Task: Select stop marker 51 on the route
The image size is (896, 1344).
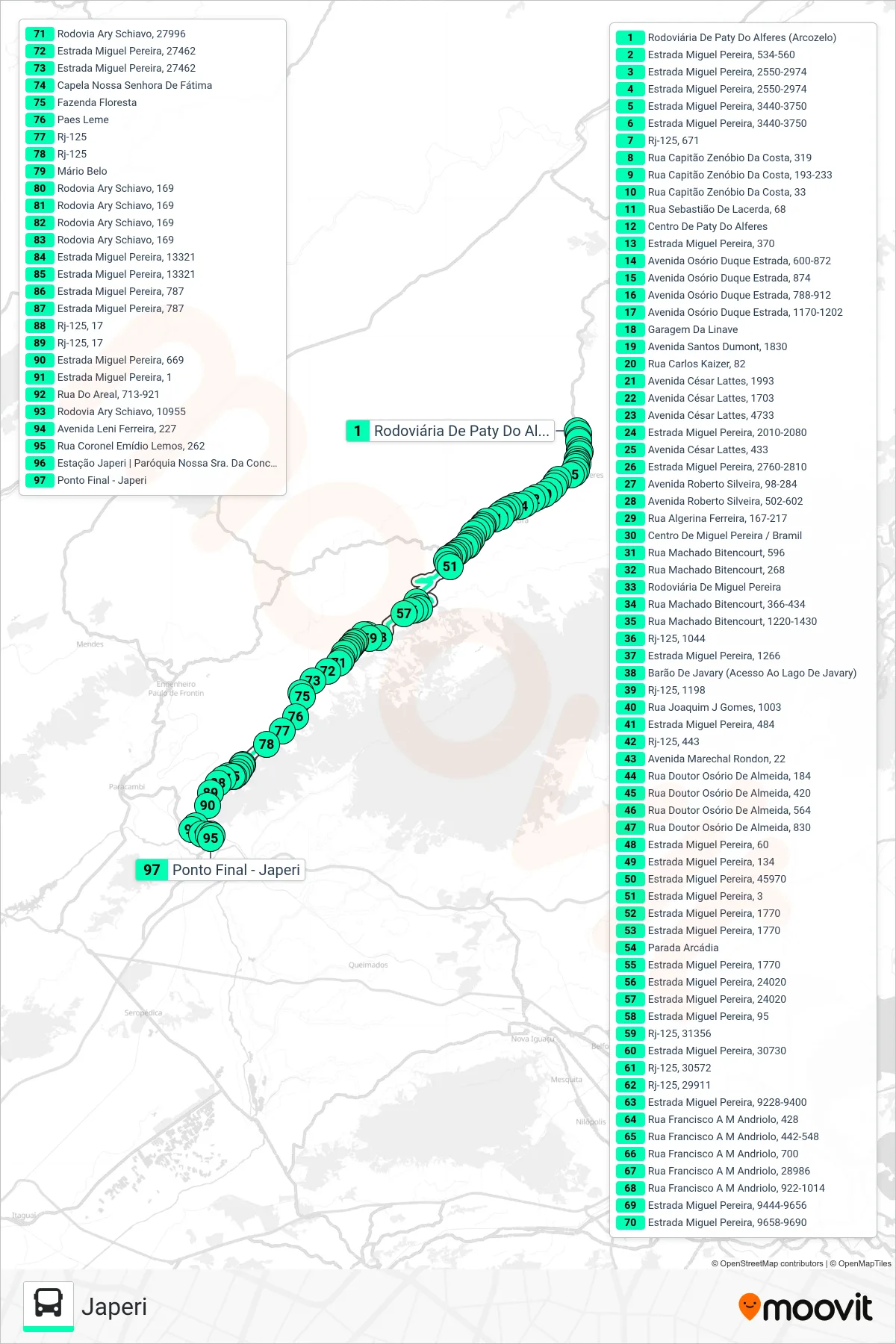Action: (449, 566)
